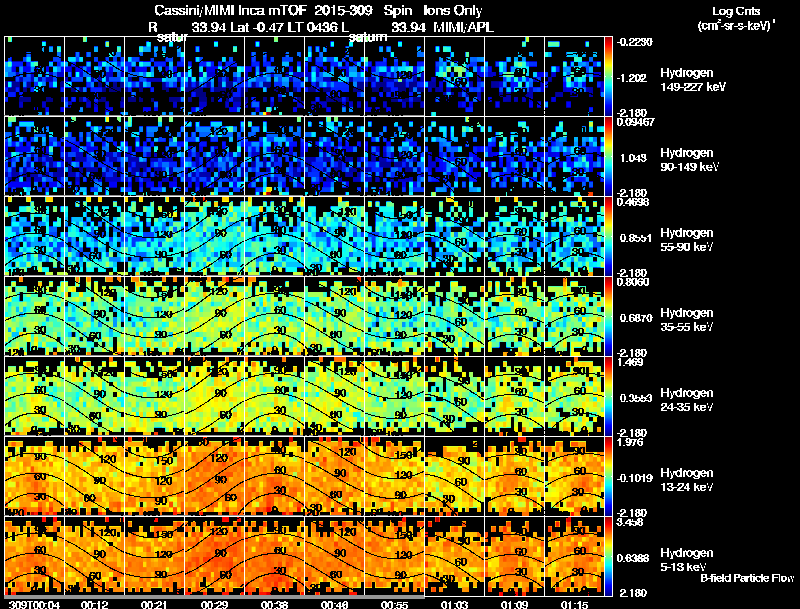Image resolution: width=800 pixels, height=609 pixels.
Task: Select the 149-227 keV panel at 01:09
Action: click(x=514, y=76)
